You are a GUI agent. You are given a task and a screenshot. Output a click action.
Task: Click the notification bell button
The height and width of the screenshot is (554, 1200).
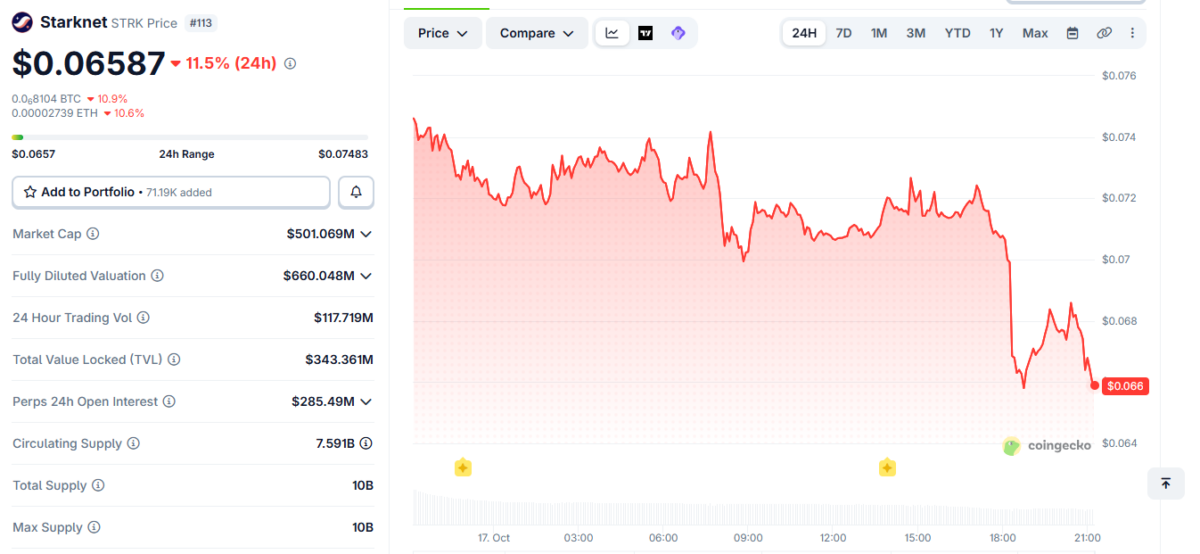pos(356,192)
